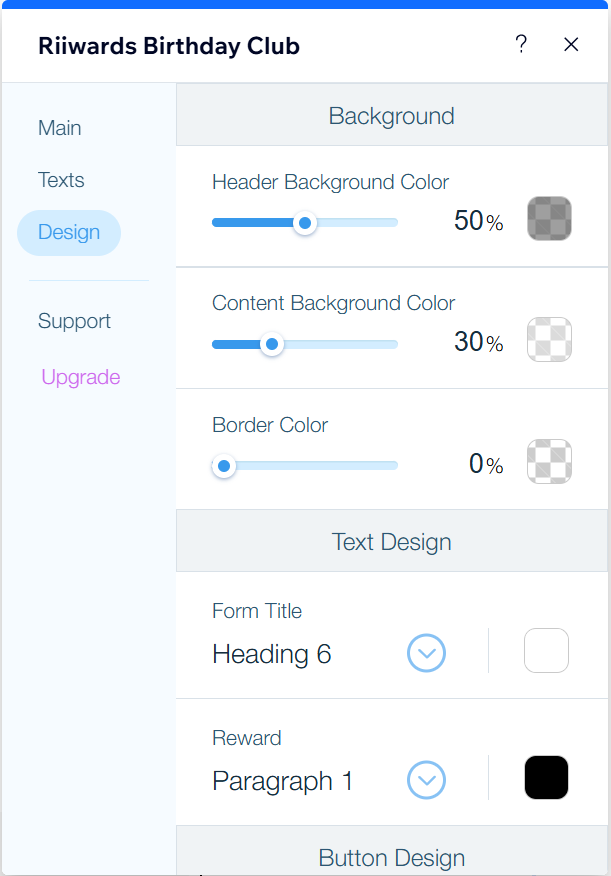Open the Main settings tab
Viewport: 611px width, 876px height.
tap(60, 128)
